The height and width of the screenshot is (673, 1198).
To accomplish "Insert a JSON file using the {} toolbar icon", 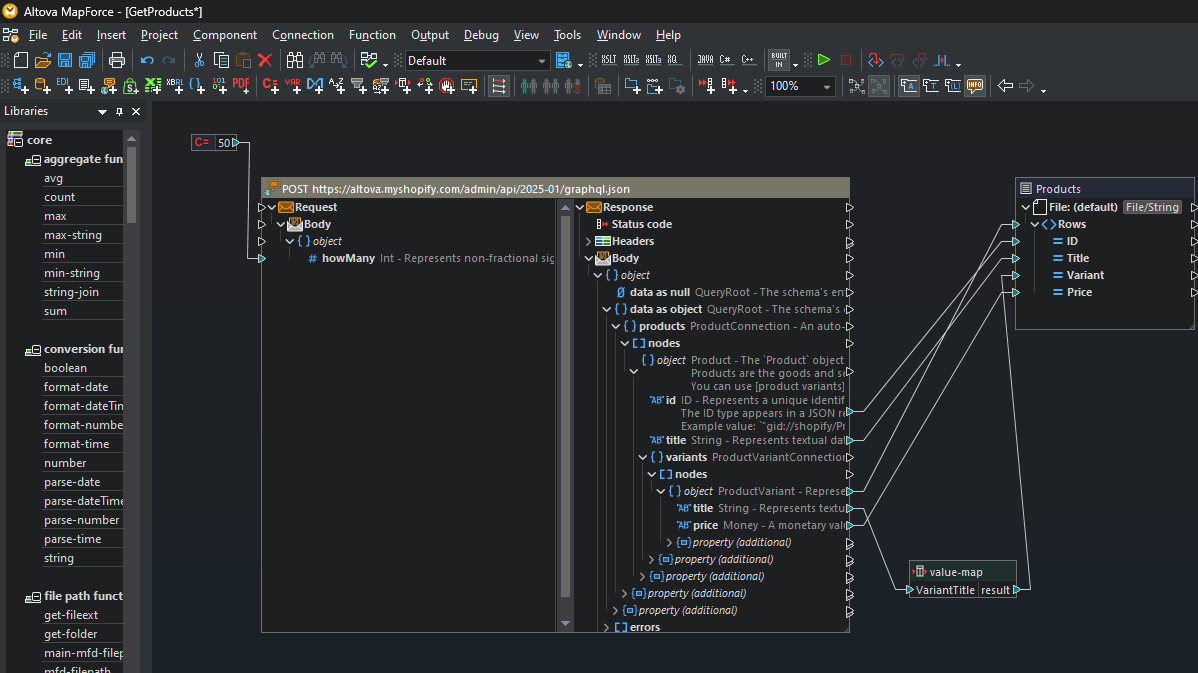I will coord(198,86).
